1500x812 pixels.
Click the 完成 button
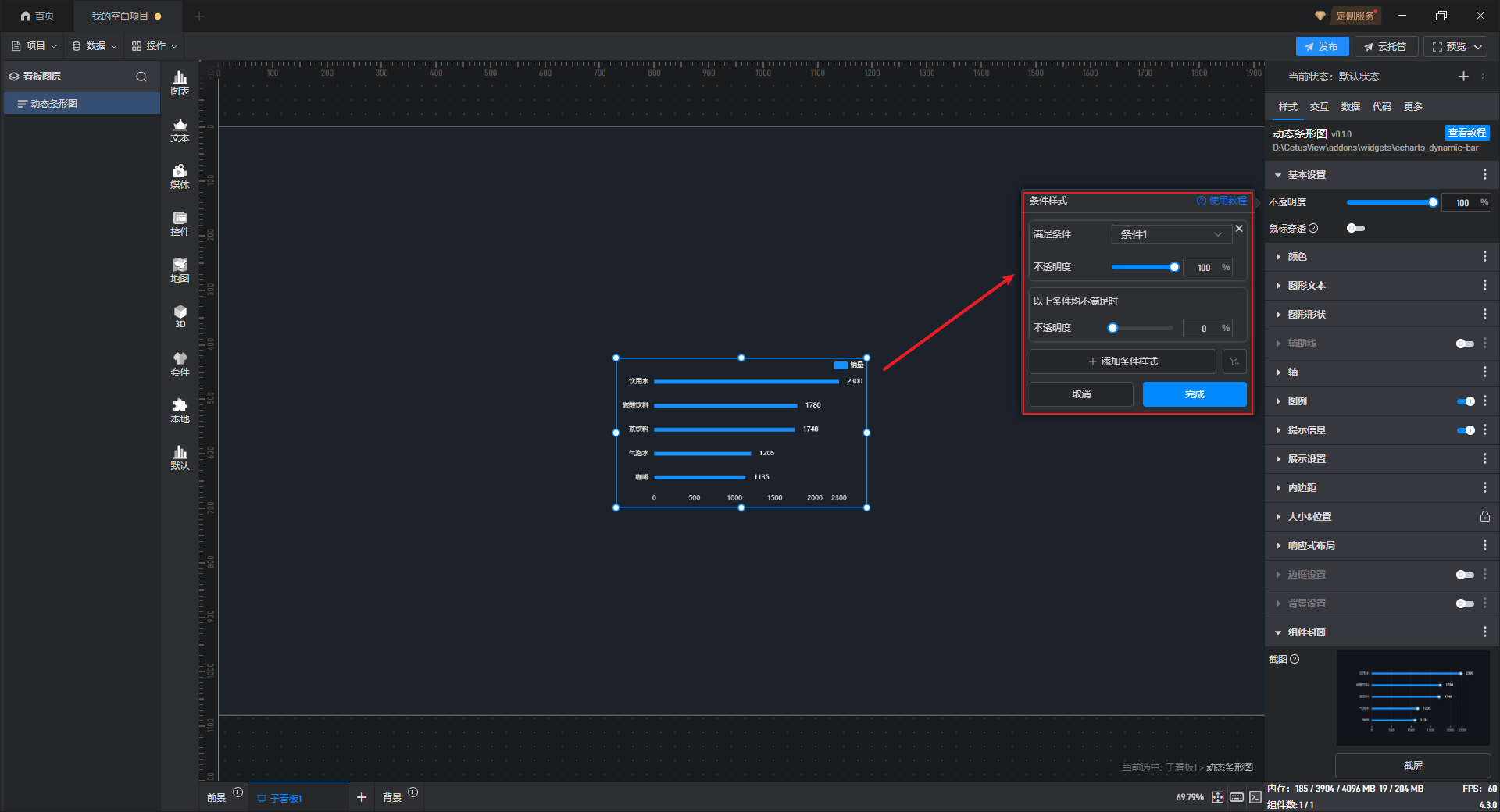pos(1194,394)
